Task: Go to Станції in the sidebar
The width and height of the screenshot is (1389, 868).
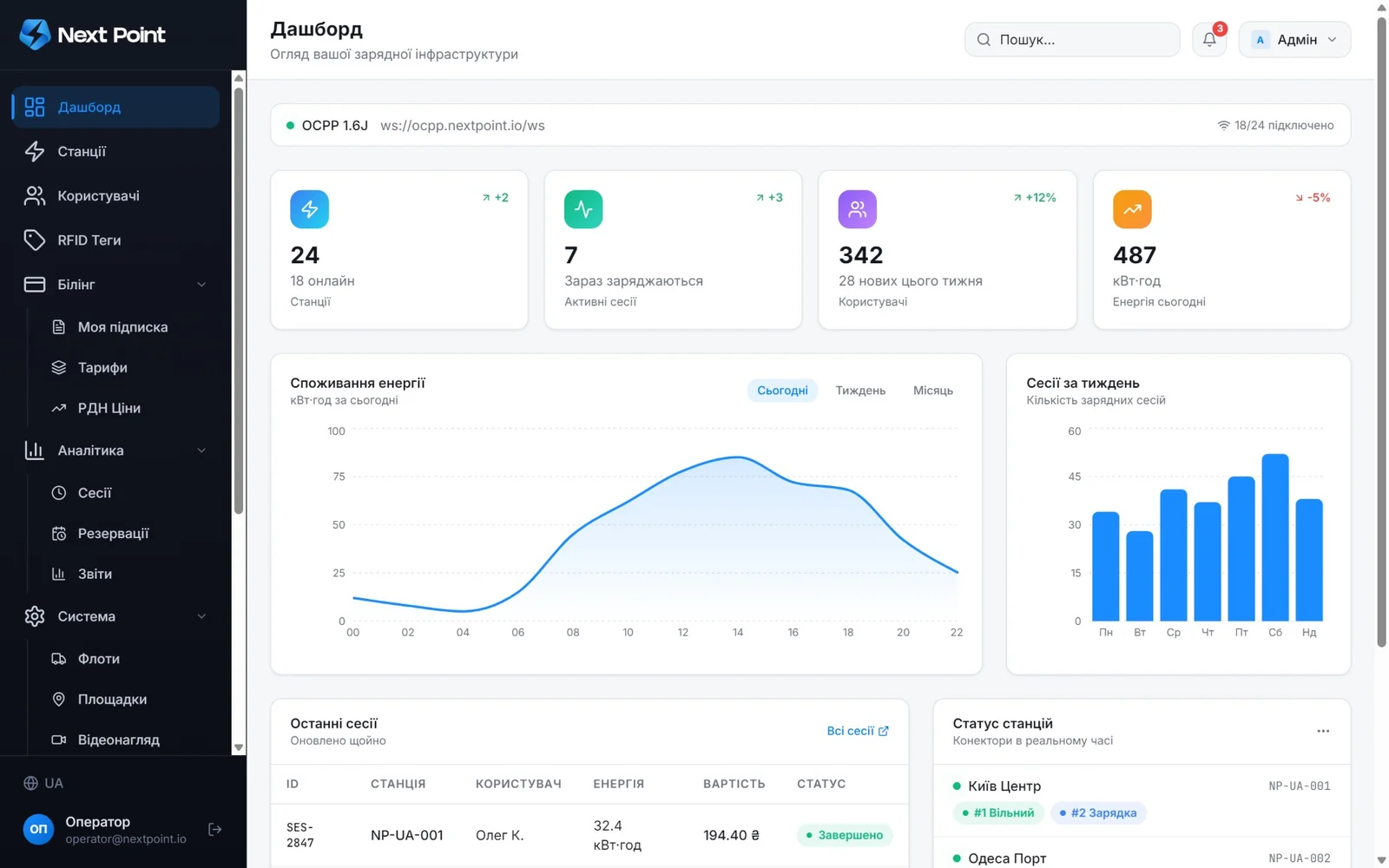Action: pos(115,151)
